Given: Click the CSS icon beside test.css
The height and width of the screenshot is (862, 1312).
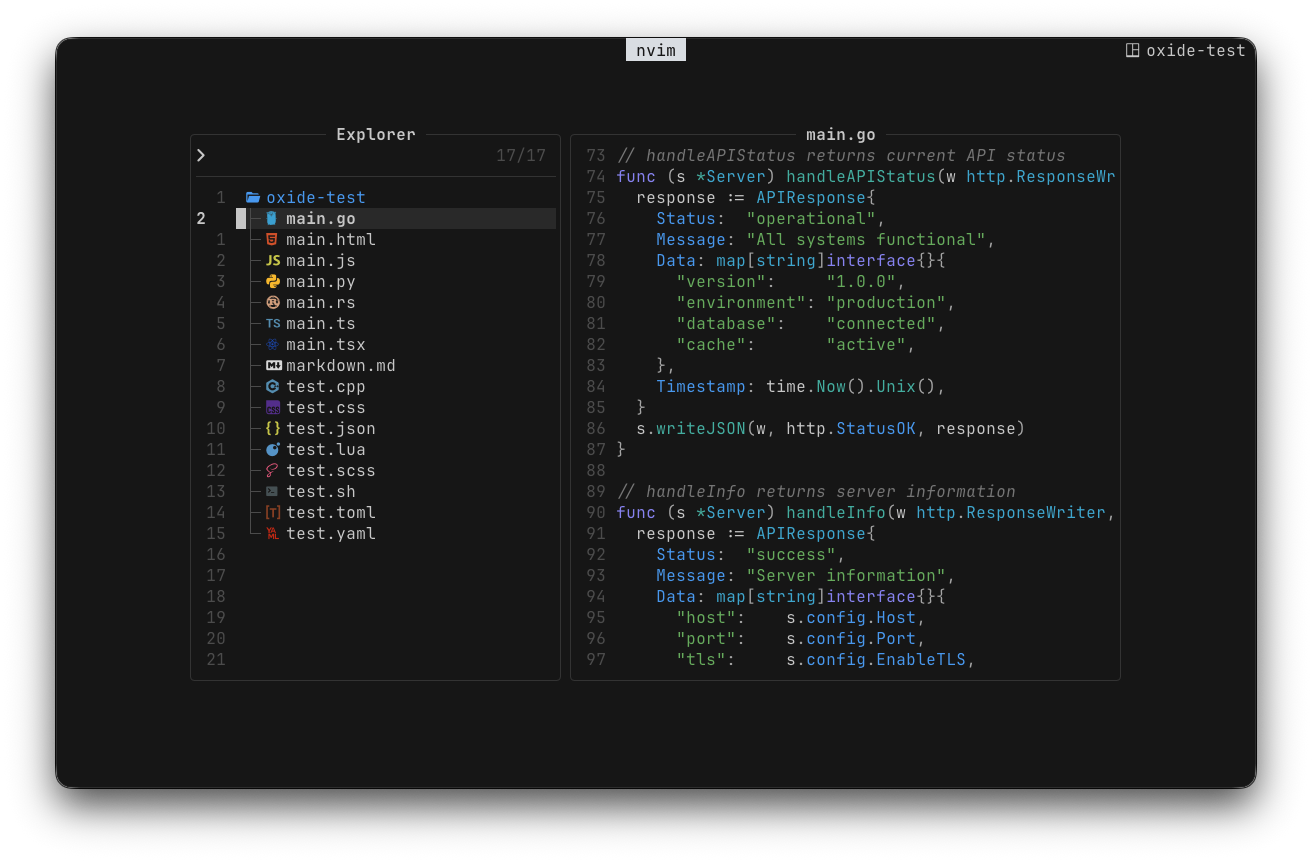Looking at the screenshot, I should [272, 407].
